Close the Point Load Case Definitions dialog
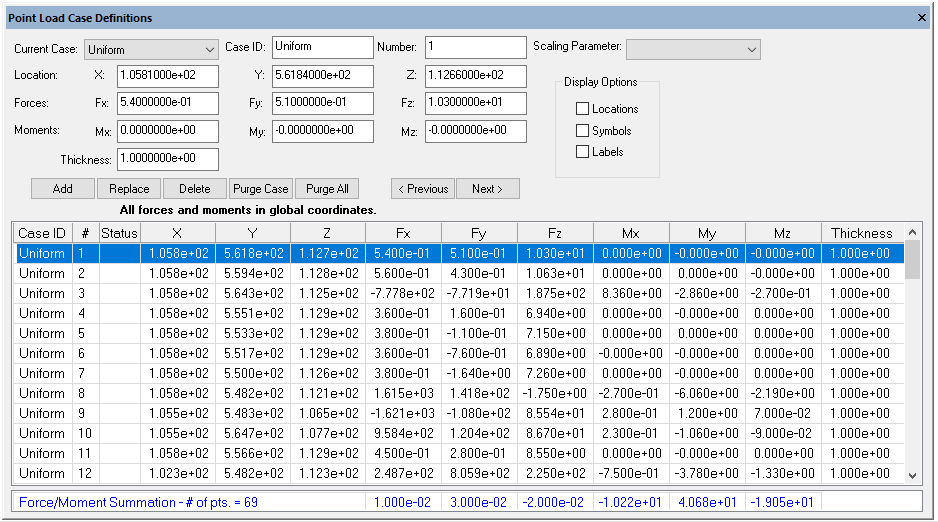Viewport: 938px width, 522px height. click(921, 17)
